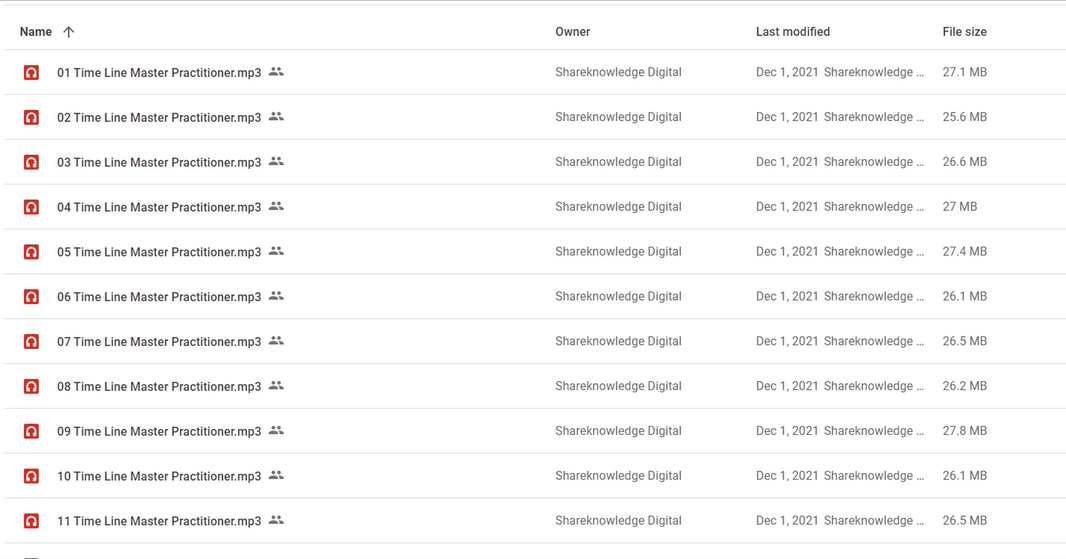
Task: Select the red audio icon of file 03
Action: [x=31, y=162]
